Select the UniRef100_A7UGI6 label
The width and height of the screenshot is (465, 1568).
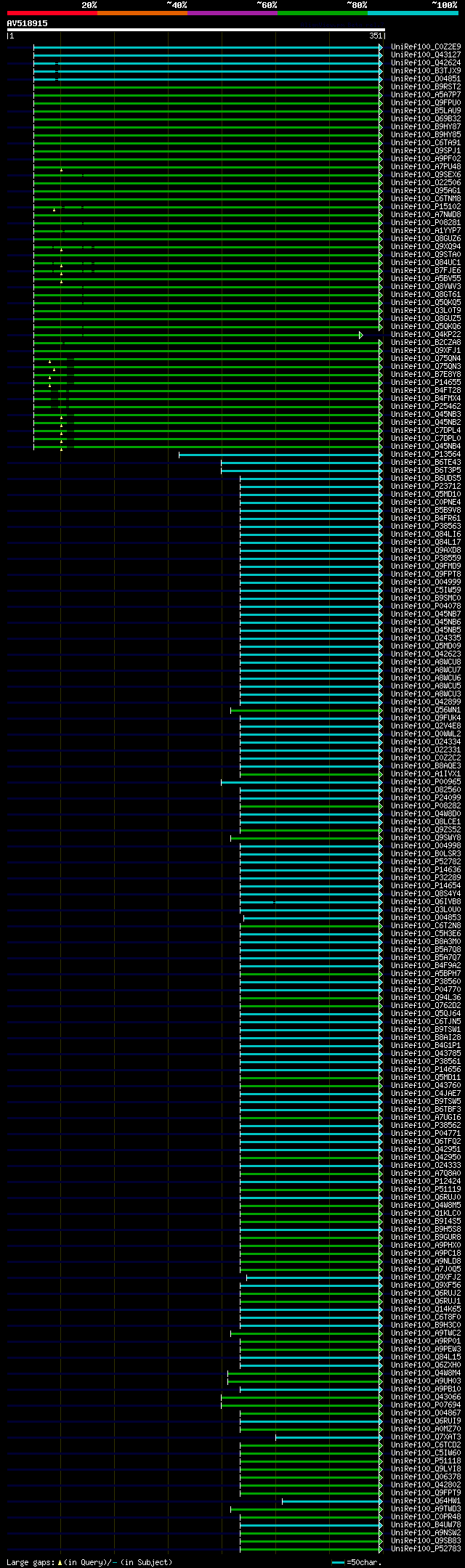pyautogui.click(x=426, y=1118)
